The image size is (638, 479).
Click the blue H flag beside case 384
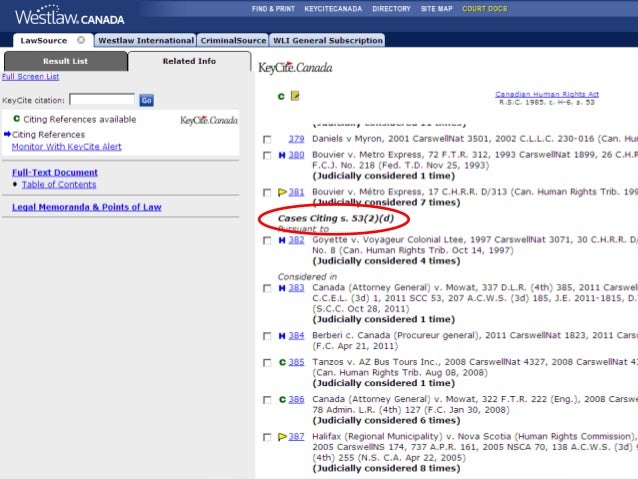[x=282, y=336]
